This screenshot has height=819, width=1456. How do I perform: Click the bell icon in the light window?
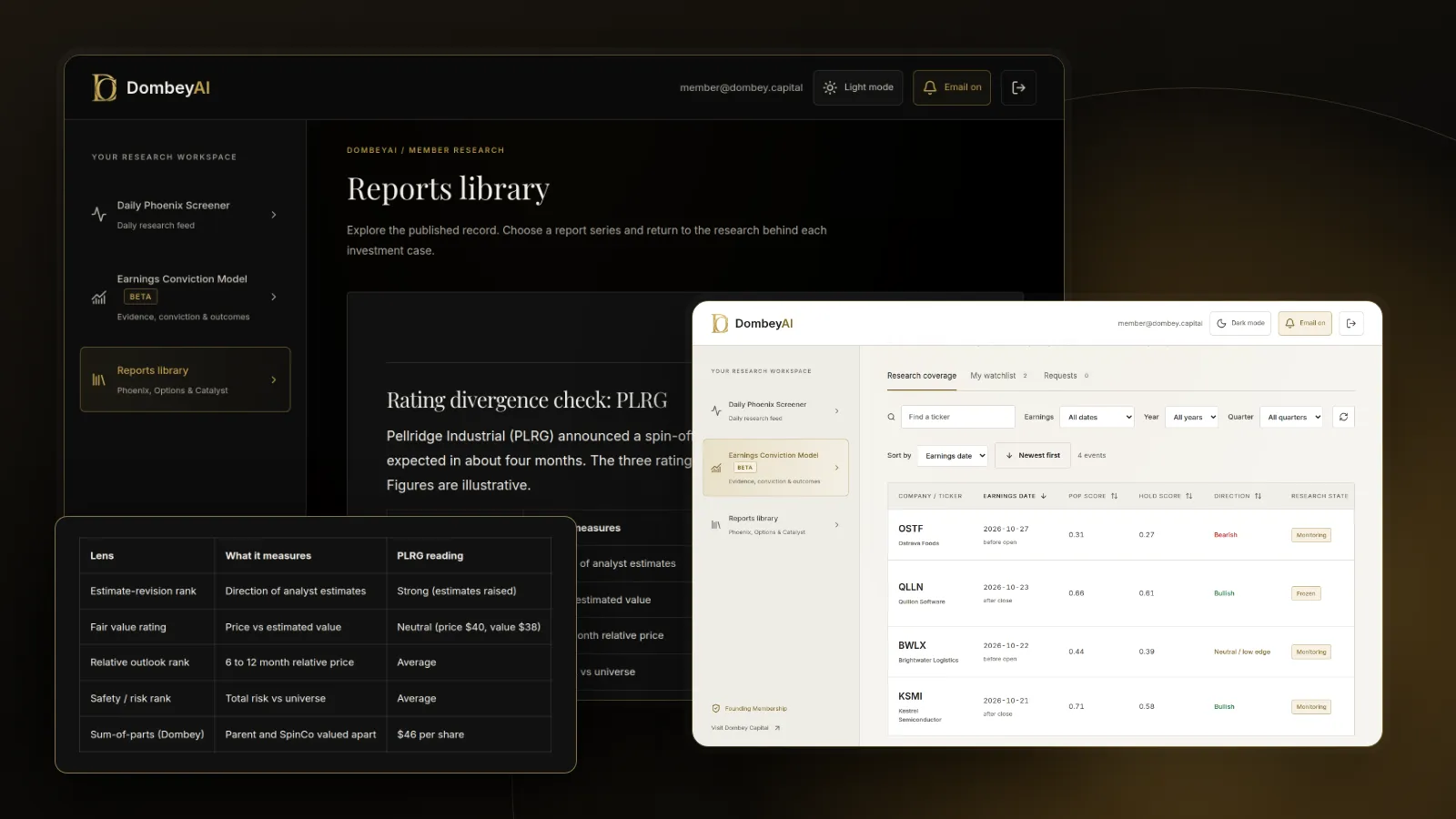[1289, 323]
